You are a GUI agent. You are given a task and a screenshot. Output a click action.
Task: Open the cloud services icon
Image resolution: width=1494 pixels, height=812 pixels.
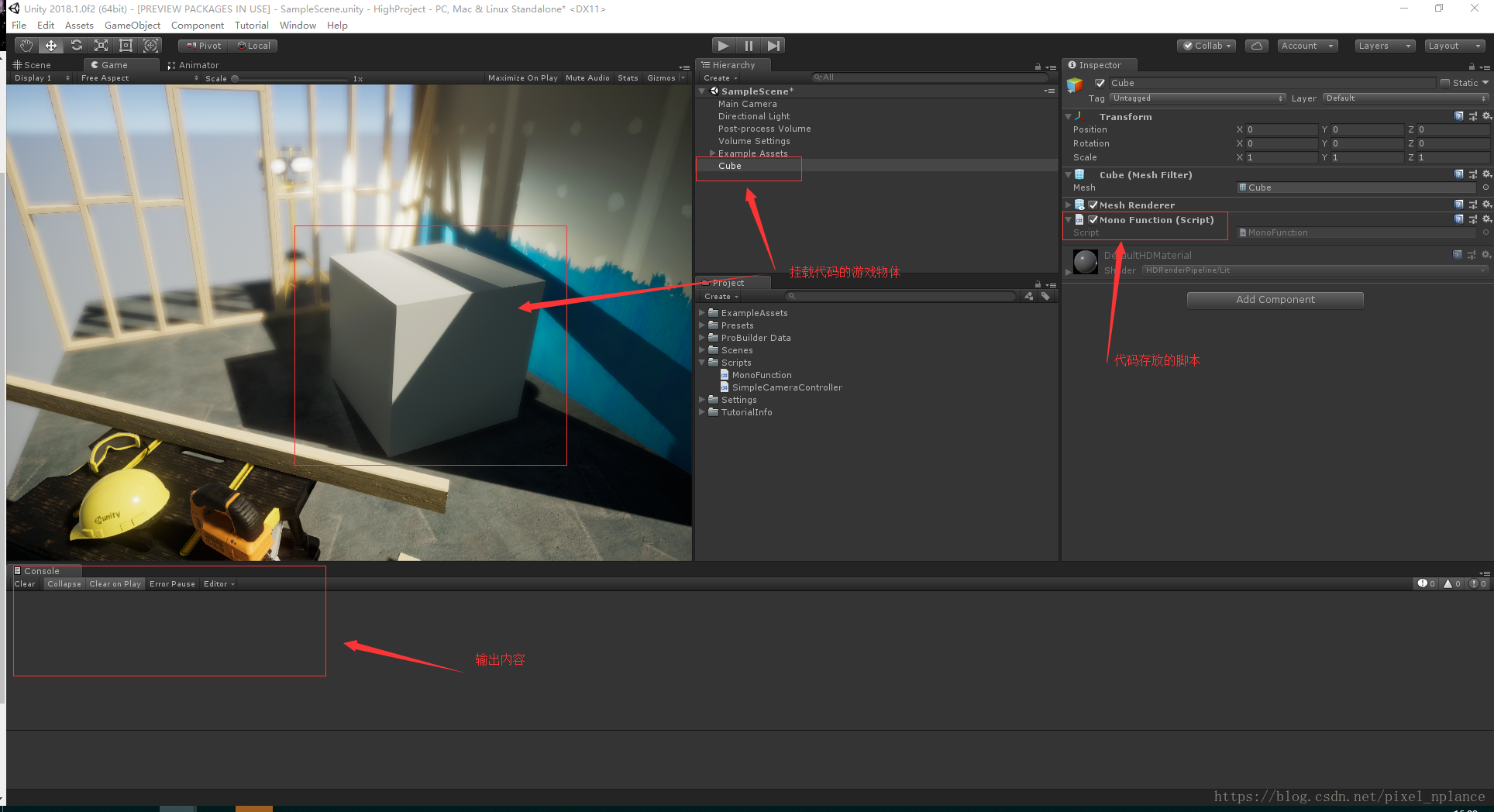tap(1257, 46)
